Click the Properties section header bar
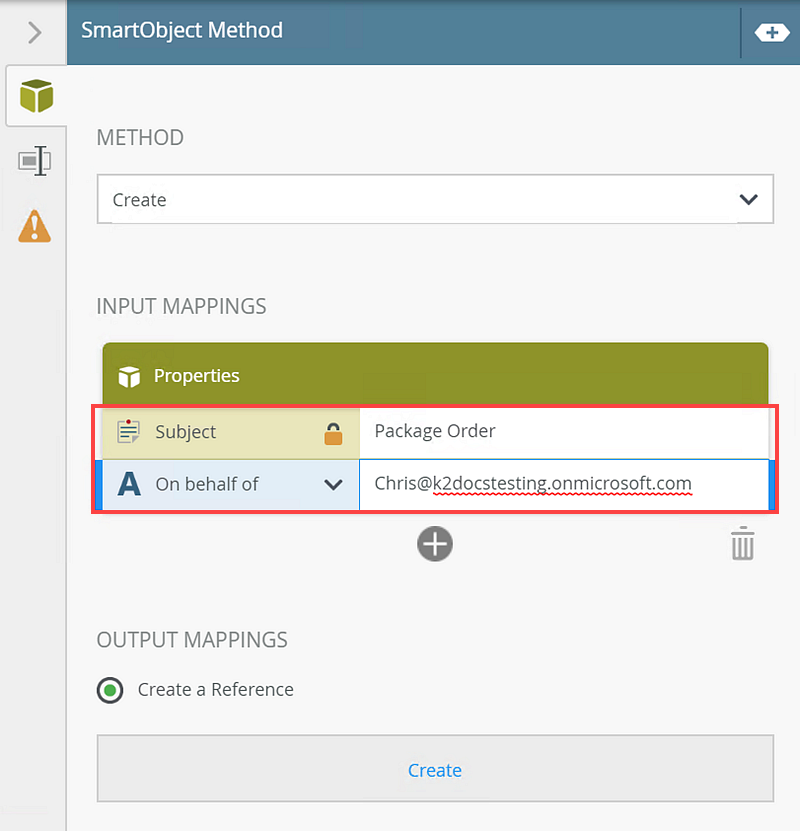Viewport: 800px width, 831px height. point(435,376)
